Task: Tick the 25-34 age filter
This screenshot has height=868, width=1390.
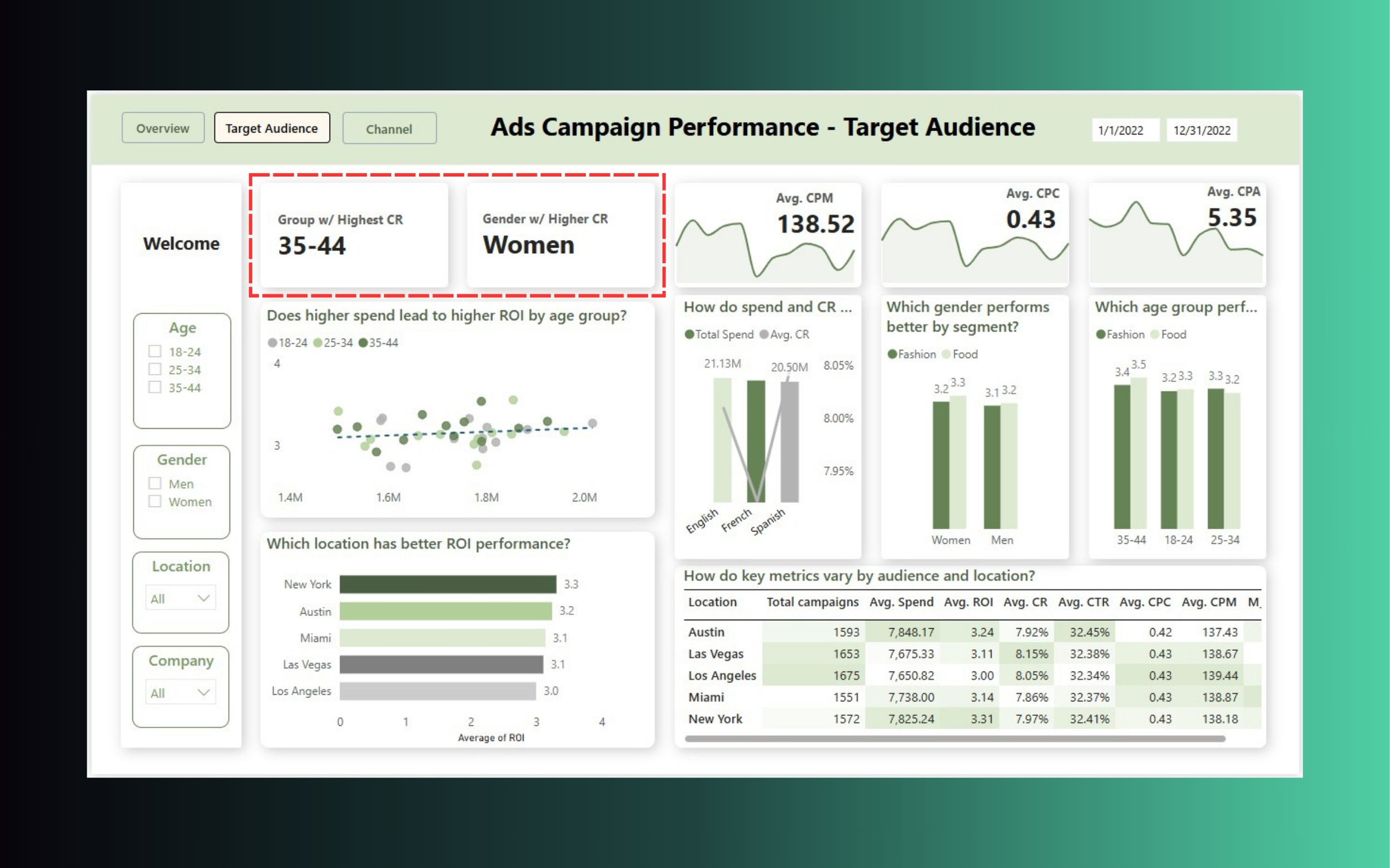Action: tap(155, 369)
